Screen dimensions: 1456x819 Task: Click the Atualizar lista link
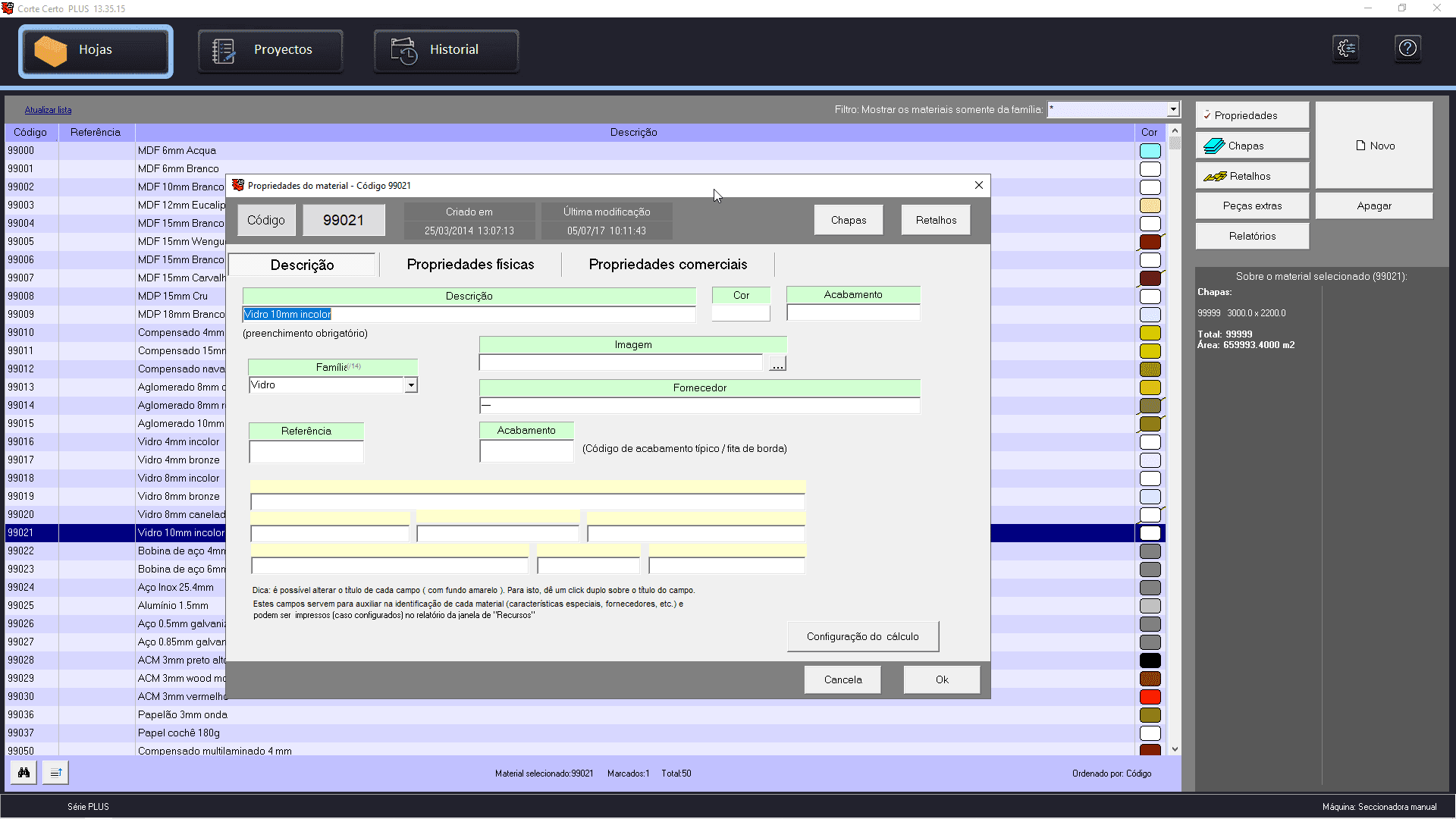(x=48, y=110)
